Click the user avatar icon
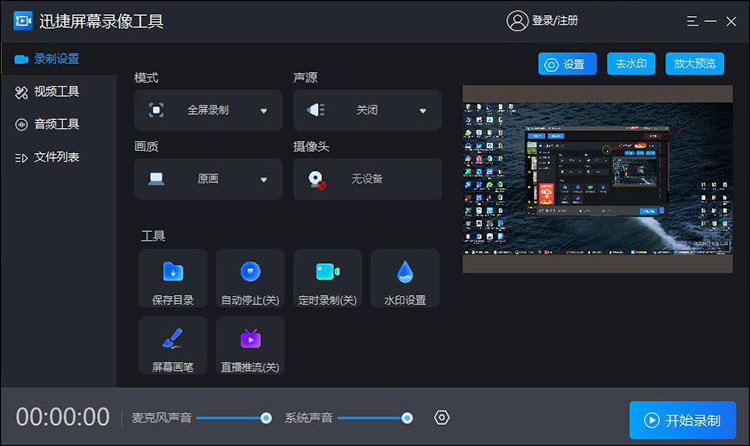 coord(517,21)
